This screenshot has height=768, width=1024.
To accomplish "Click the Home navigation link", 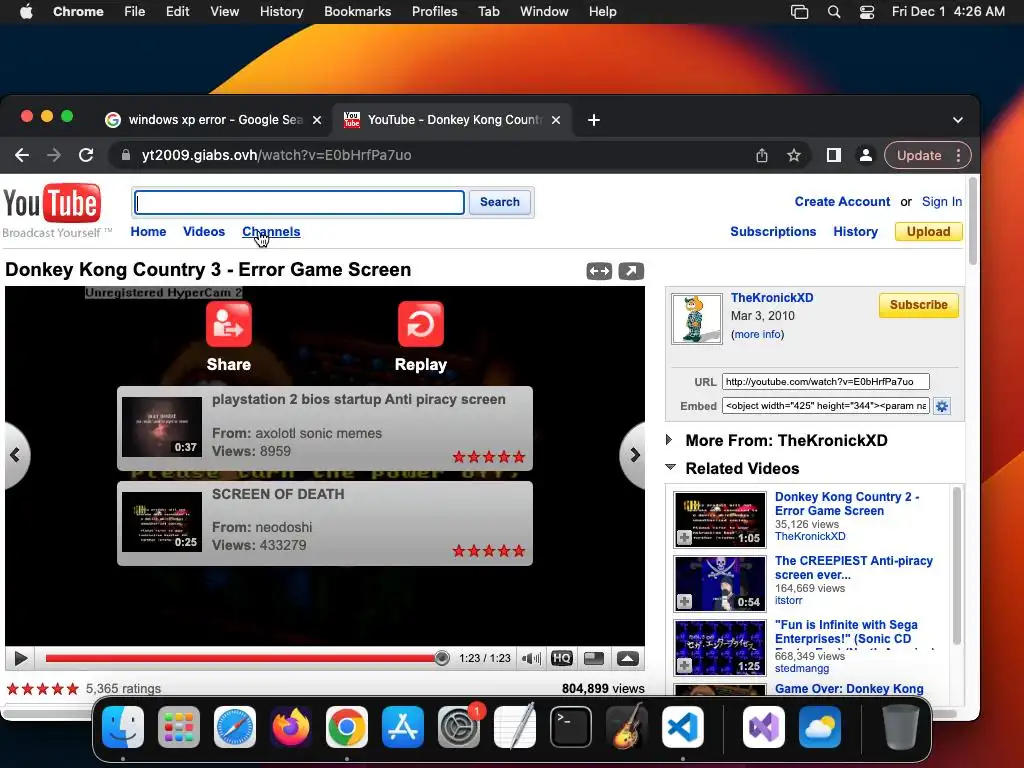I will pyautogui.click(x=148, y=232).
